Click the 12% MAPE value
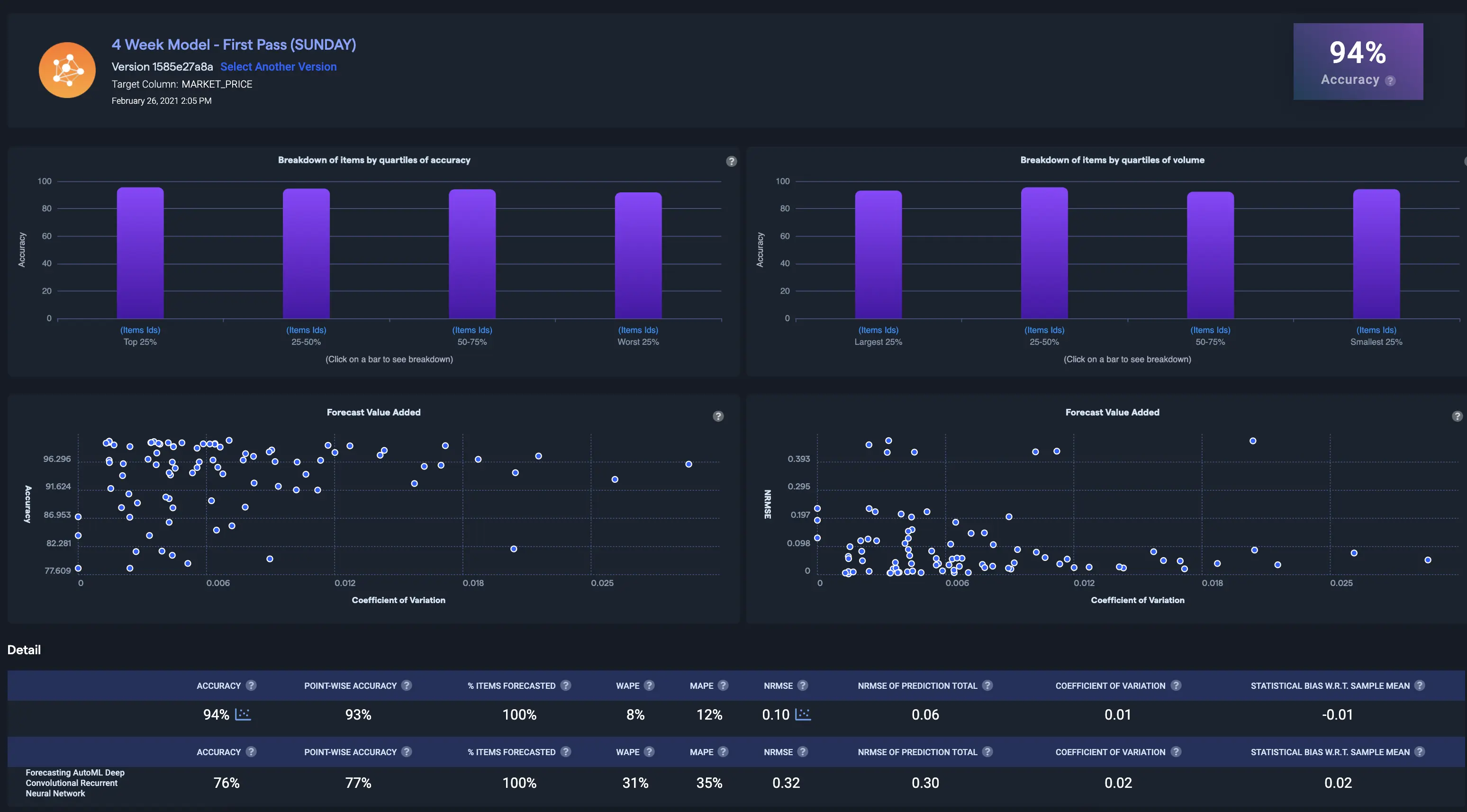 coord(709,714)
